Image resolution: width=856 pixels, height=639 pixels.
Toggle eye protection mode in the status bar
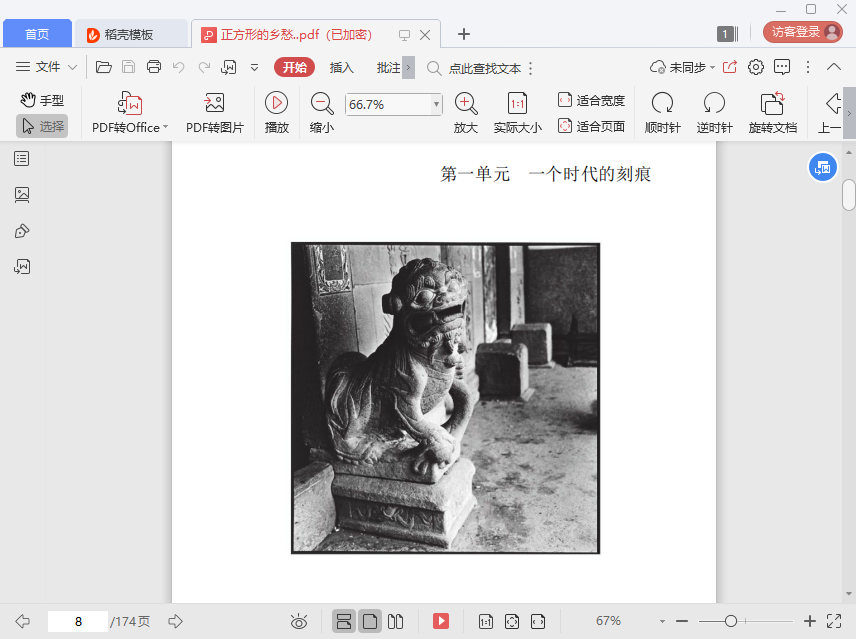click(x=298, y=621)
